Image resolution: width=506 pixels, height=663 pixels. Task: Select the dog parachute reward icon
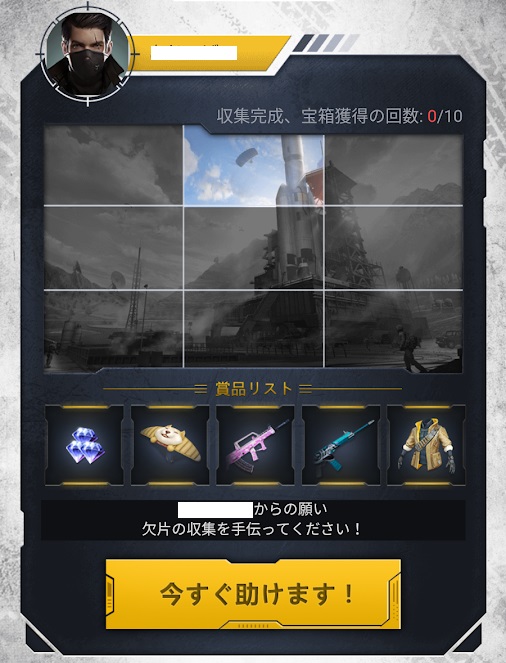coord(170,445)
